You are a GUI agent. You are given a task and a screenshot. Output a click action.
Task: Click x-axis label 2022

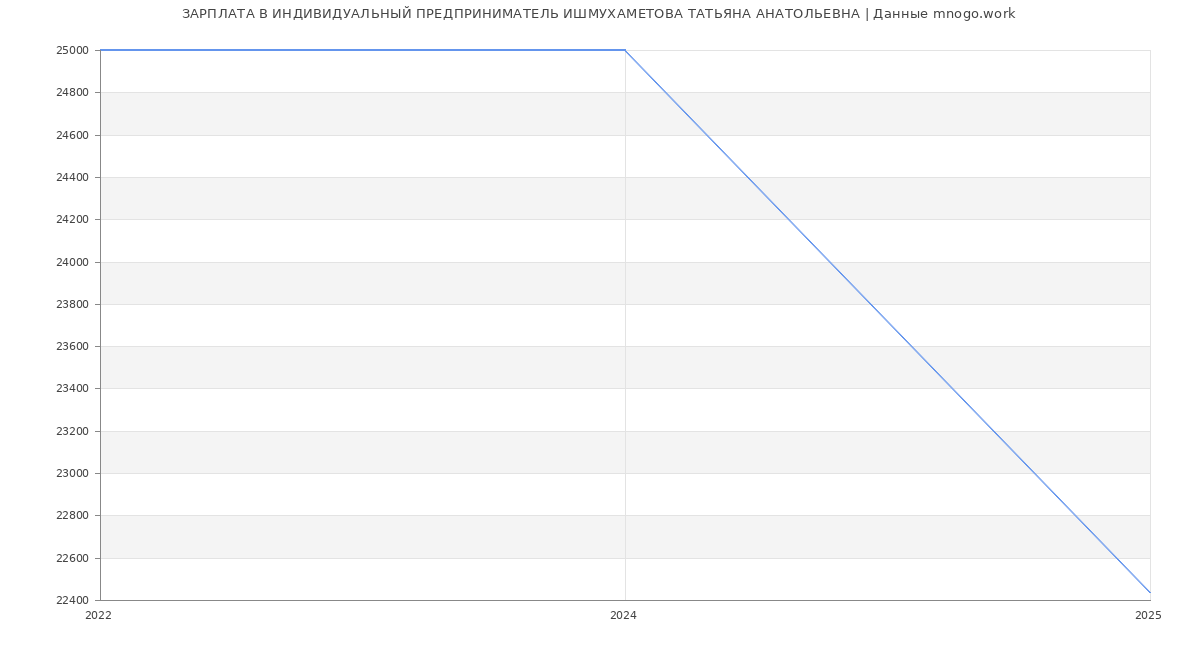(x=99, y=616)
